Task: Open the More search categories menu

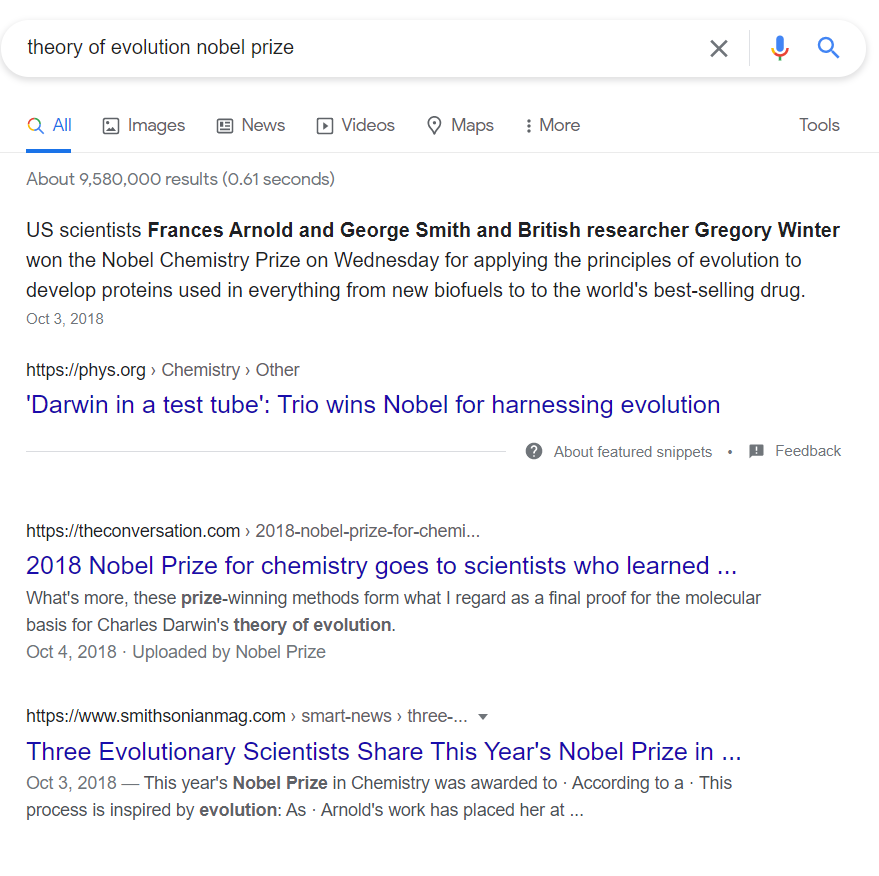Action: 552,126
